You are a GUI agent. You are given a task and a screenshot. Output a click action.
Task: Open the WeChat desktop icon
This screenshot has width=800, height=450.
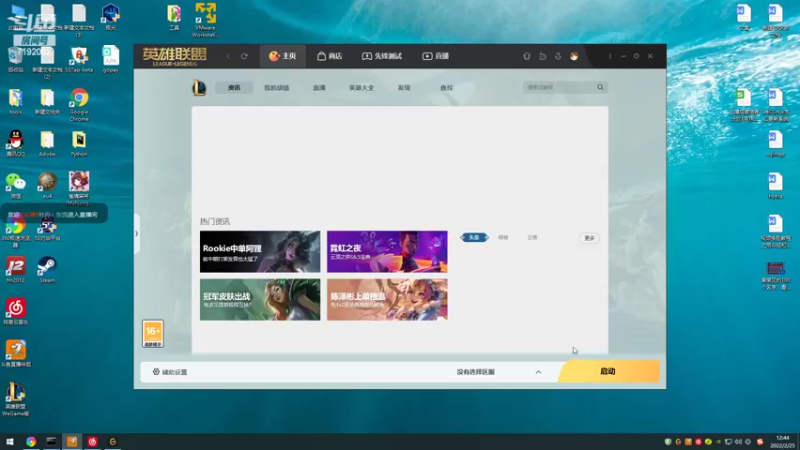(16, 186)
